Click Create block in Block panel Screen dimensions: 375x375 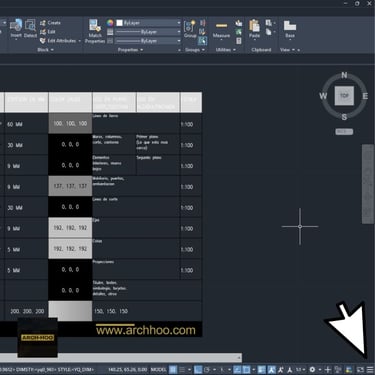point(50,23)
